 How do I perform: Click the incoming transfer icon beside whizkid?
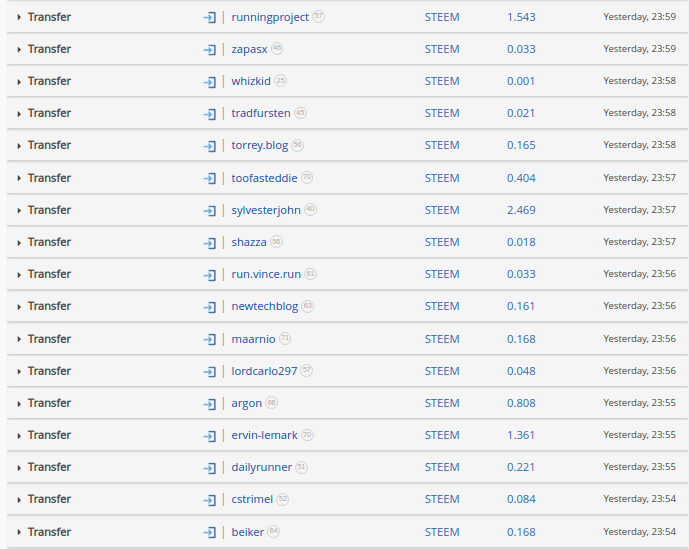(x=210, y=82)
